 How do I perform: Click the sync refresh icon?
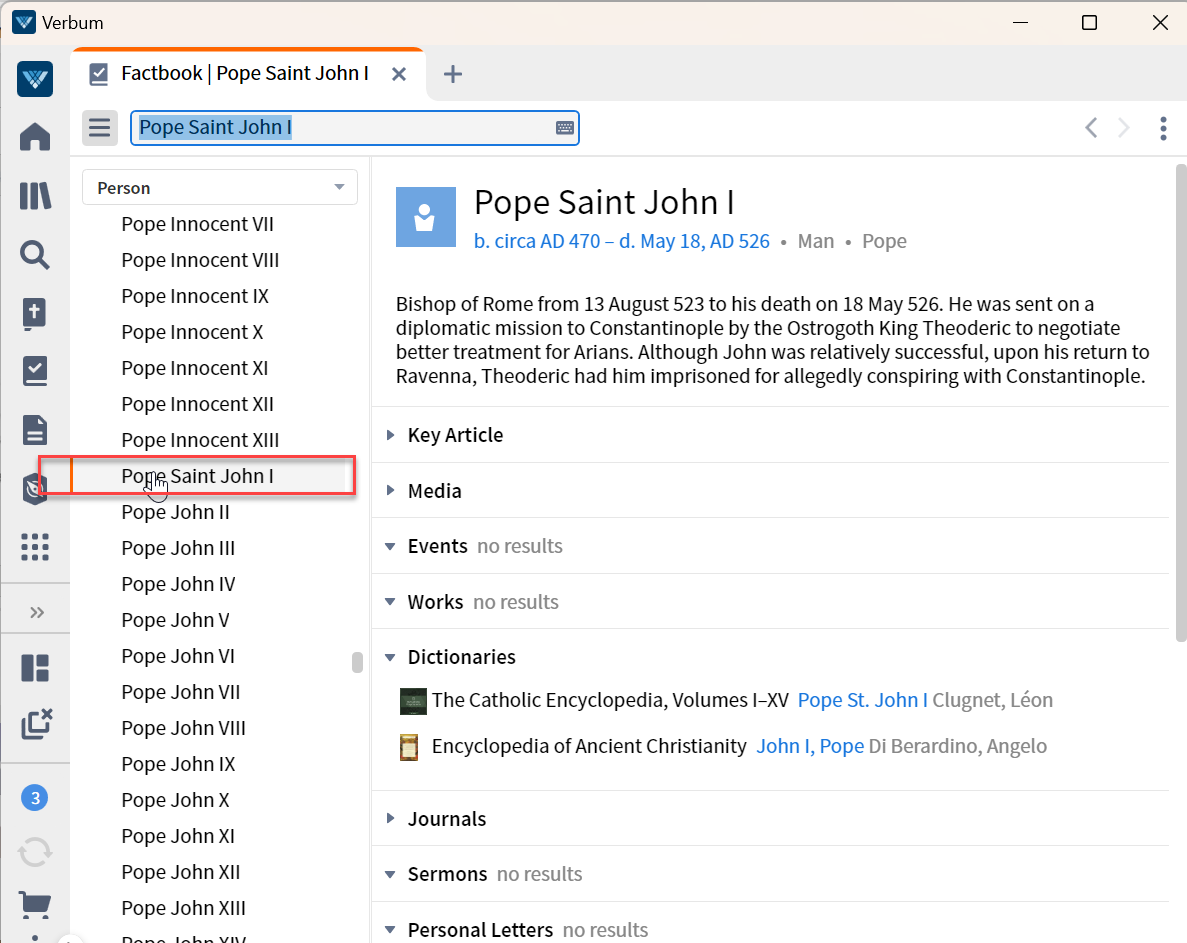pyautogui.click(x=35, y=853)
